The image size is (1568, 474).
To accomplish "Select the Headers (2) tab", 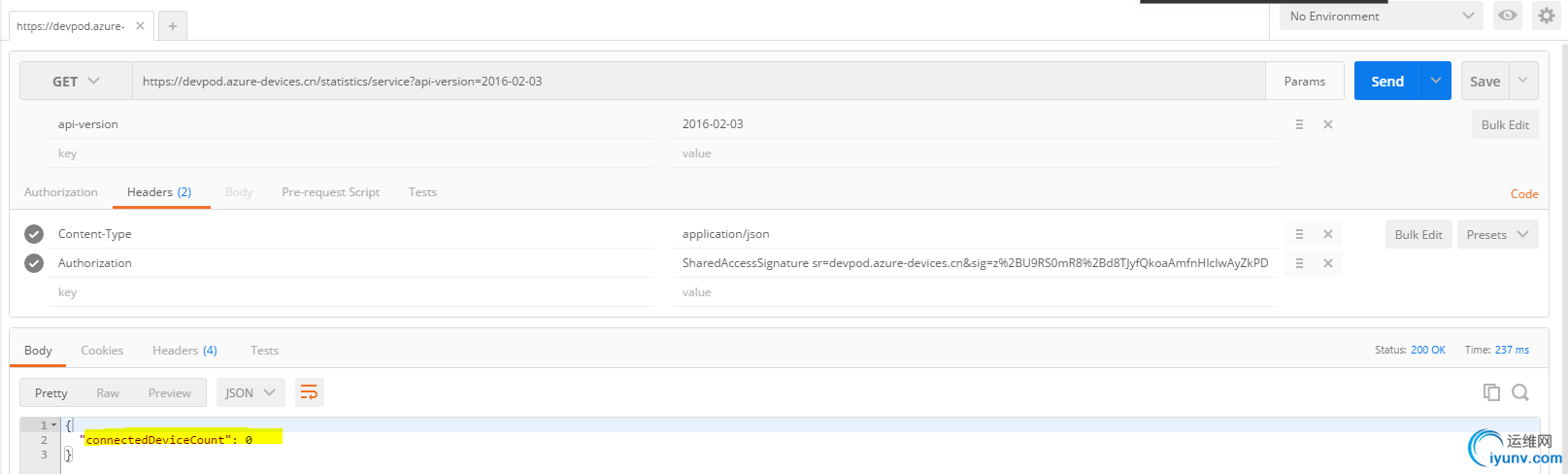I will click(x=159, y=192).
